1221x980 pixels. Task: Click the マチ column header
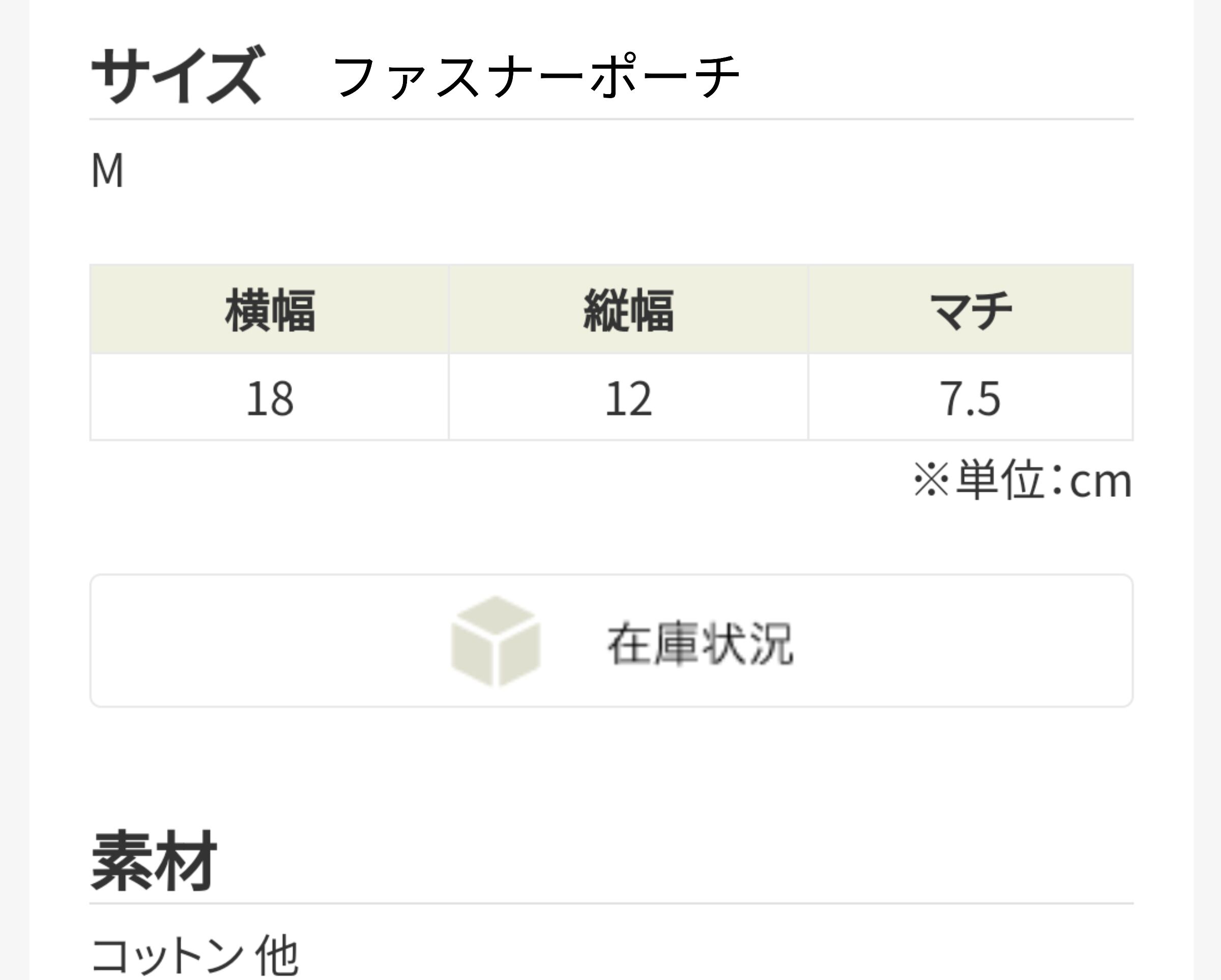[x=970, y=310]
